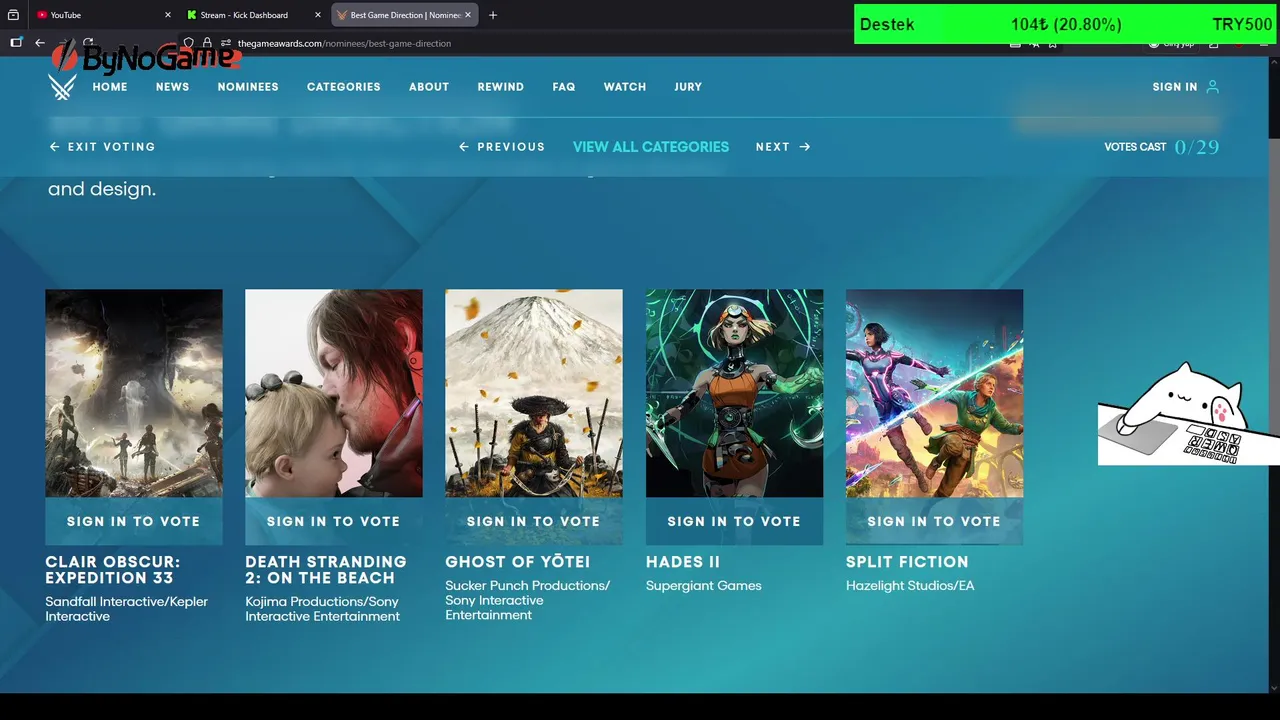
Task: Open the Watch menu item
Action: [x=625, y=87]
